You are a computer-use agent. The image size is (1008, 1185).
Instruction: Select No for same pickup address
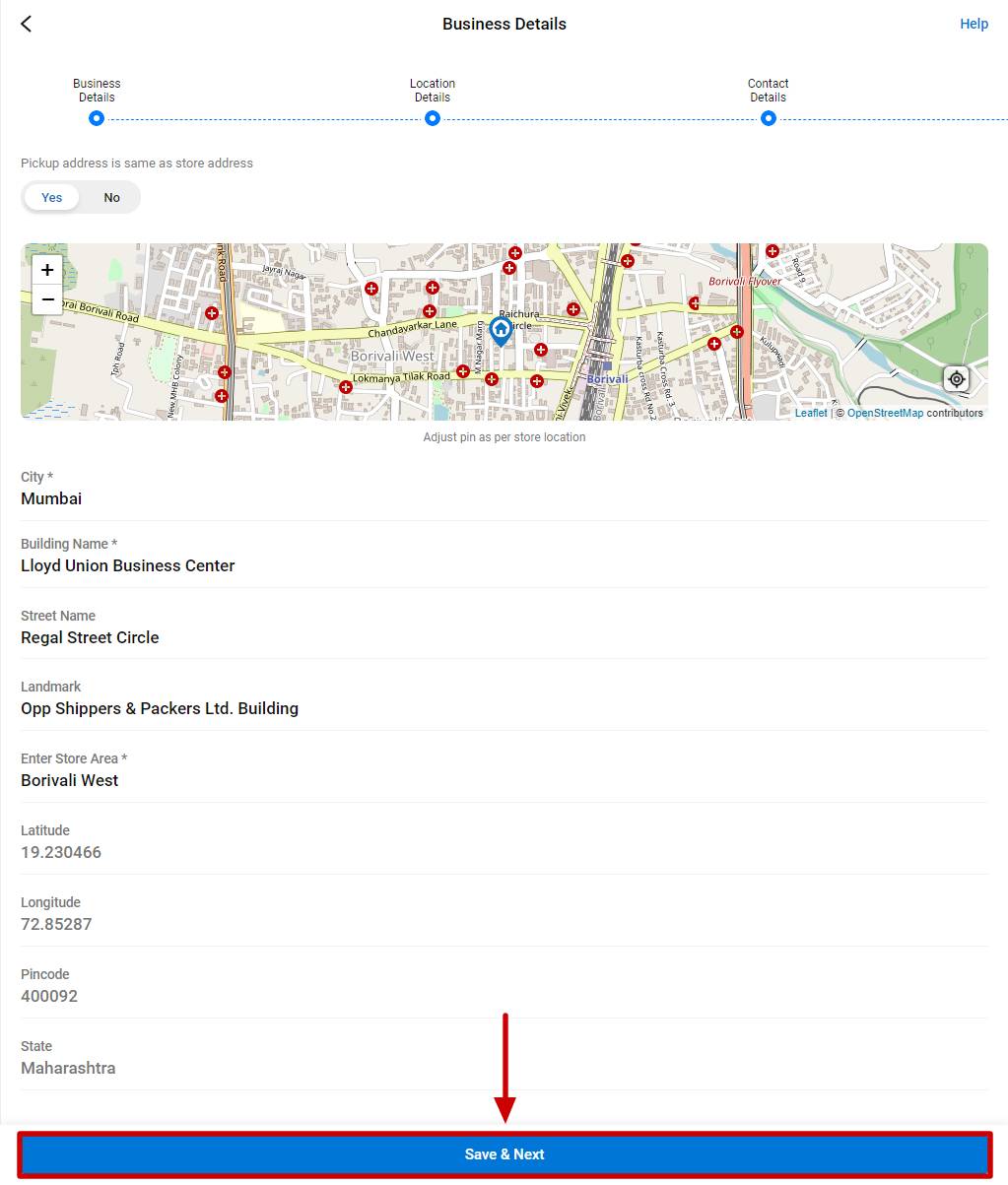pos(111,197)
